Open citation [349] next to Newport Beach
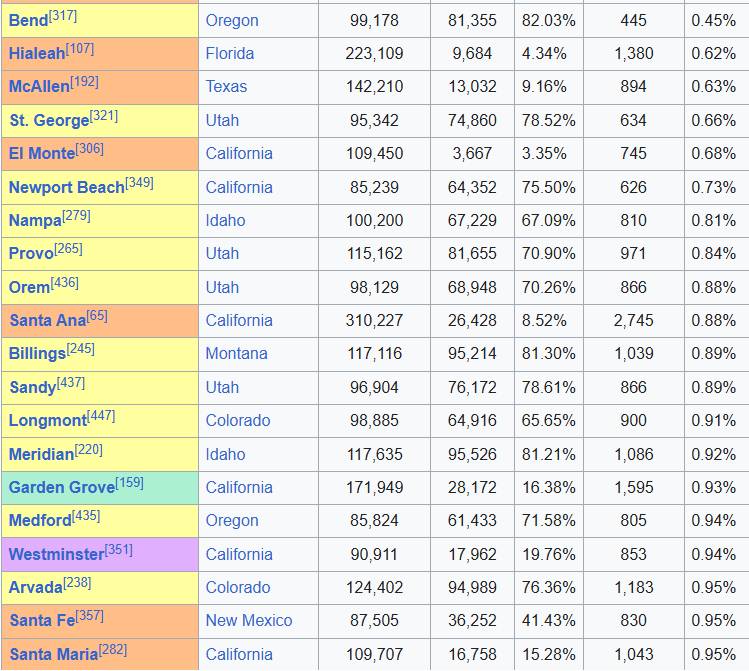Viewport: 749px width, 671px height. click(x=139, y=183)
